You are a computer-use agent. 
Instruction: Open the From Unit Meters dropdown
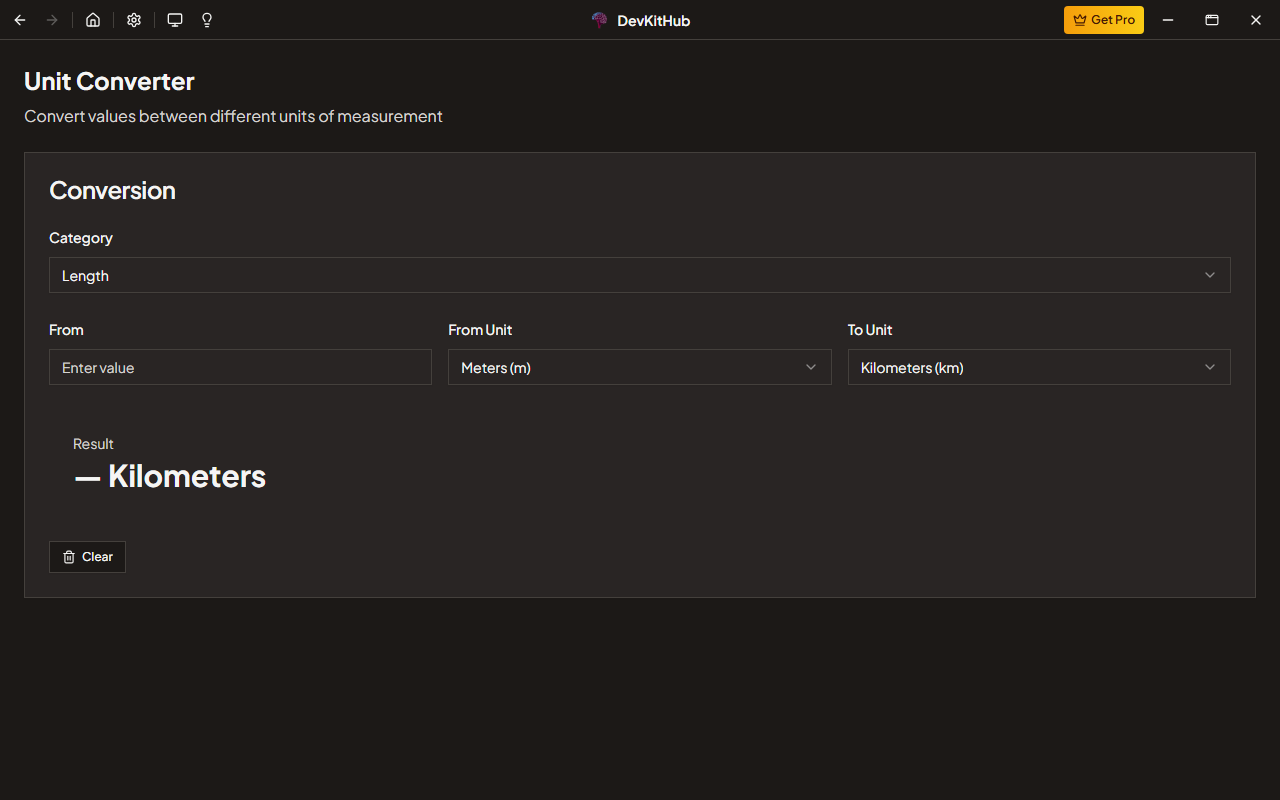pos(640,367)
